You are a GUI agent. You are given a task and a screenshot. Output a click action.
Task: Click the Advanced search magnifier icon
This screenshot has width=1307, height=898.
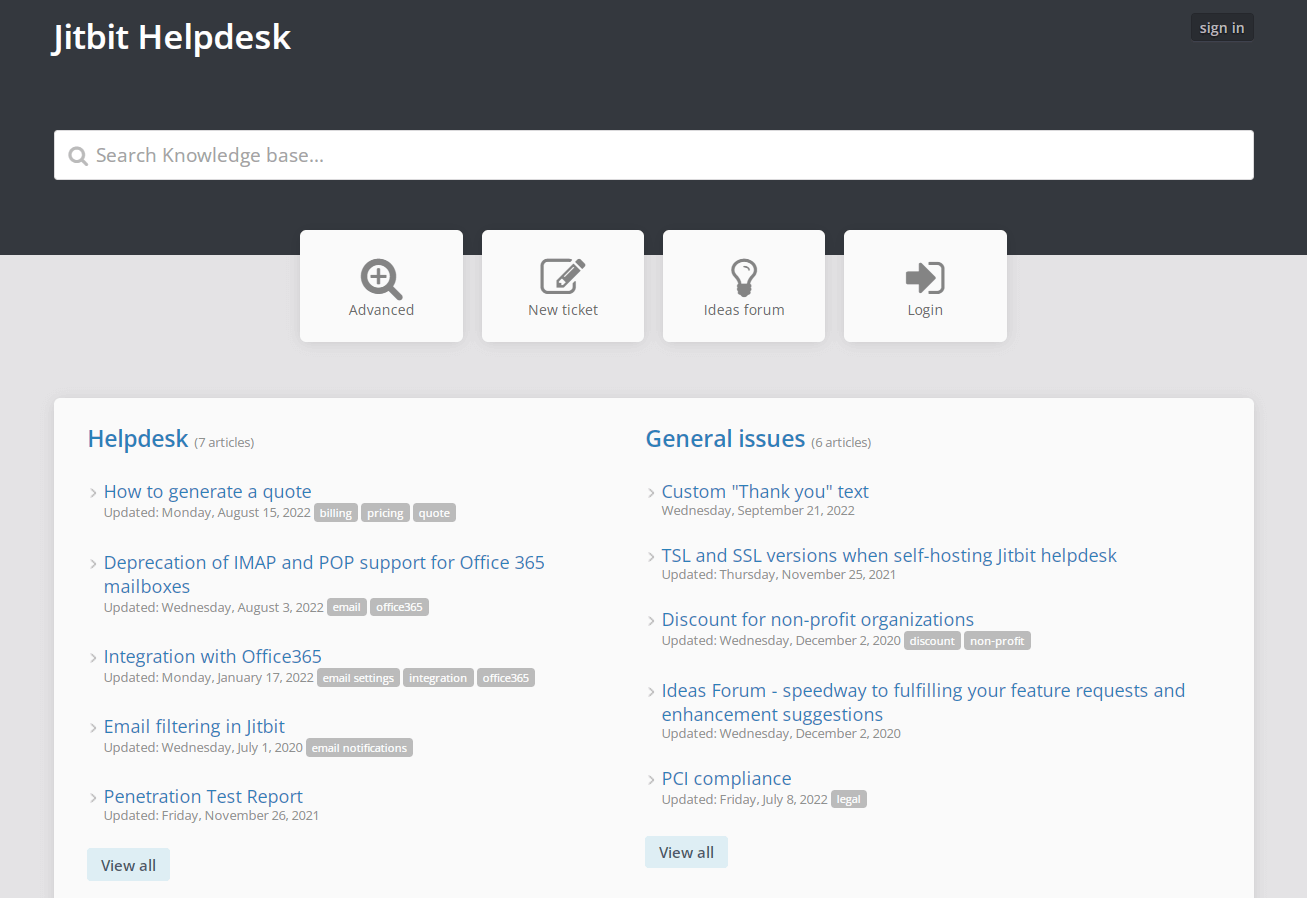point(381,279)
